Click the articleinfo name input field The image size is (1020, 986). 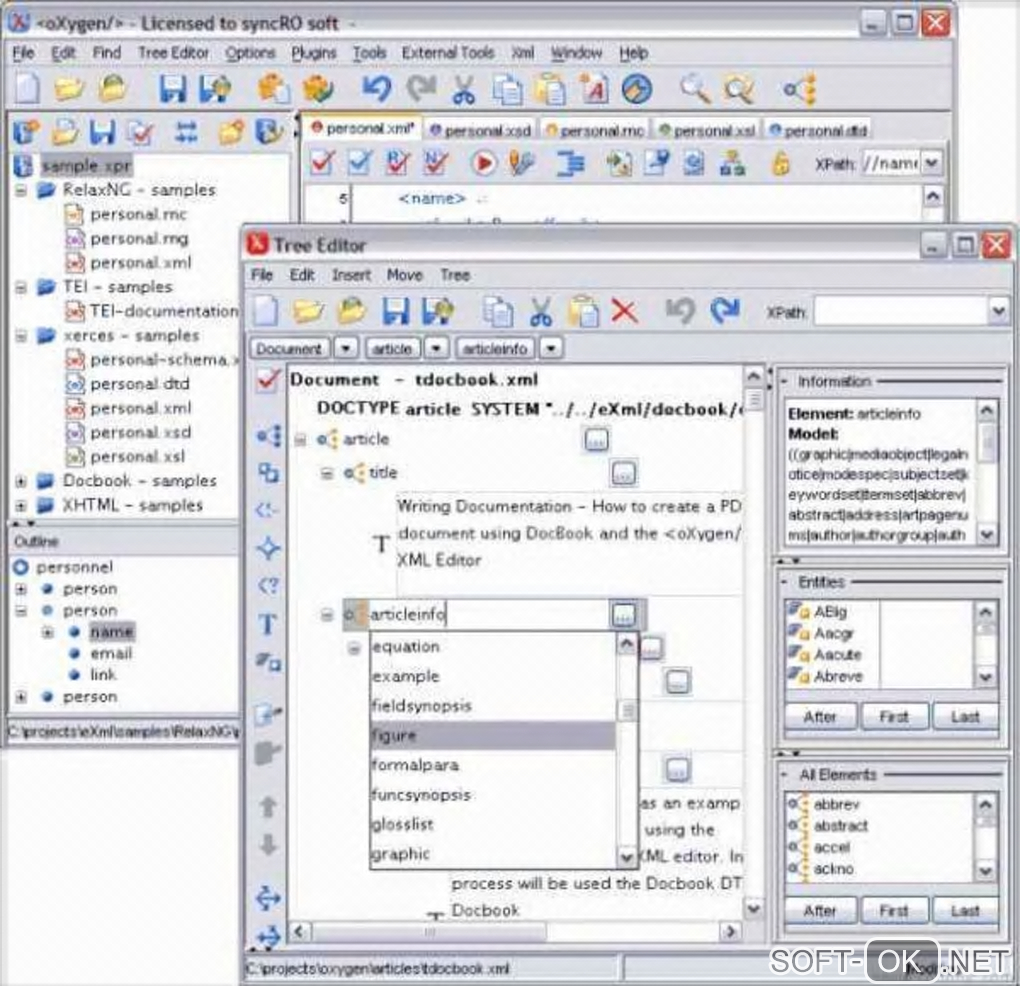click(488, 614)
